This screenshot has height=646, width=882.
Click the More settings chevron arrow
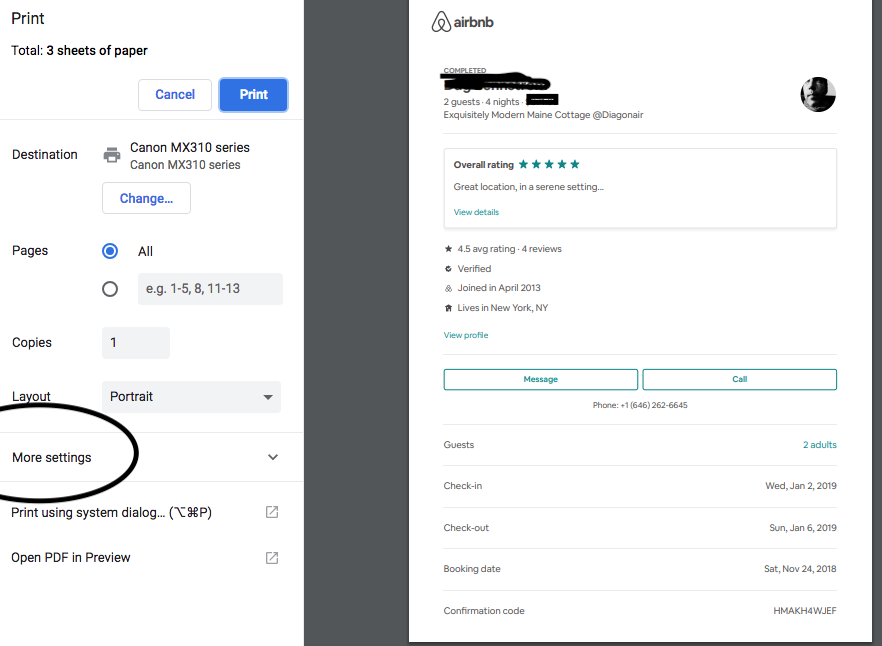pyautogui.click(x=272, y=457)
